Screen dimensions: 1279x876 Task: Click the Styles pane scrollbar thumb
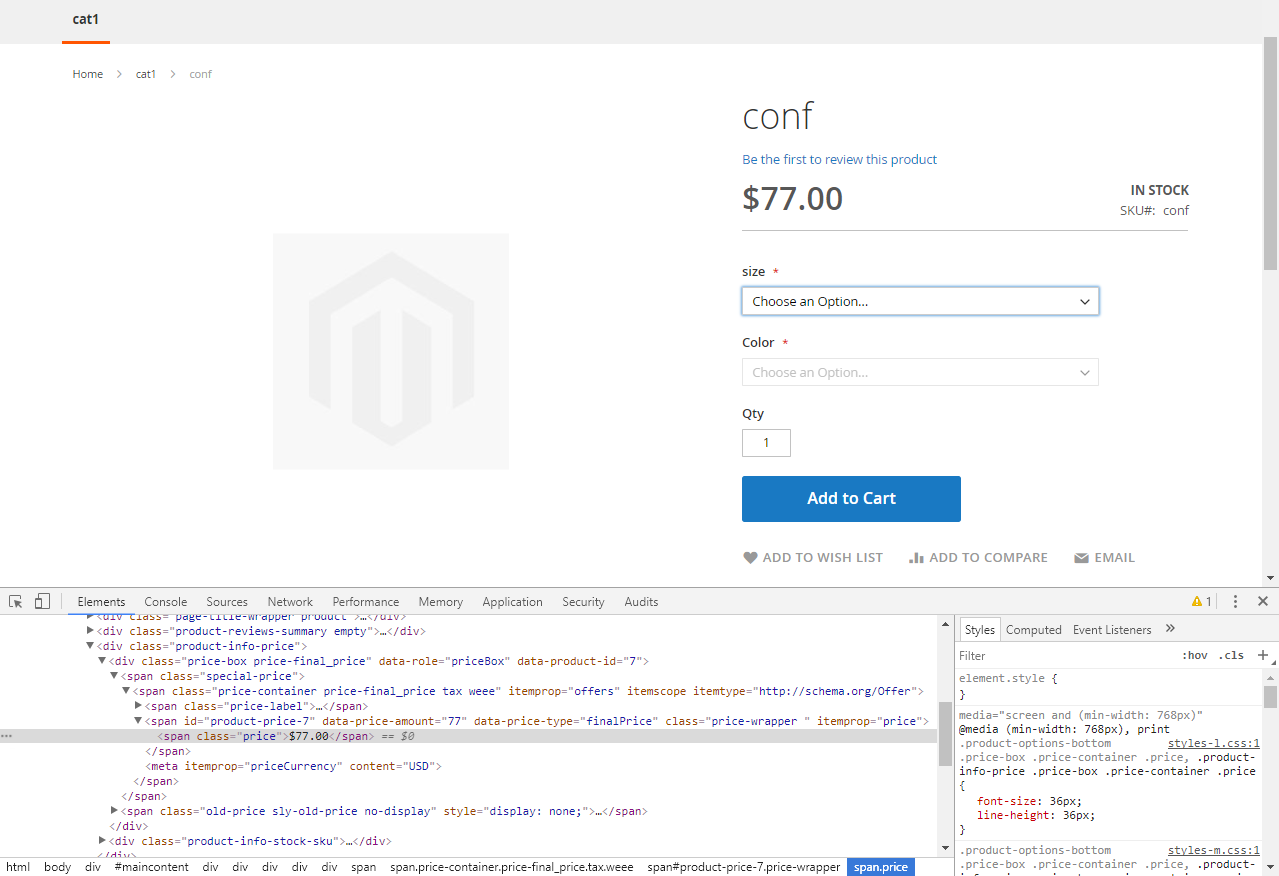[1270, 696]
